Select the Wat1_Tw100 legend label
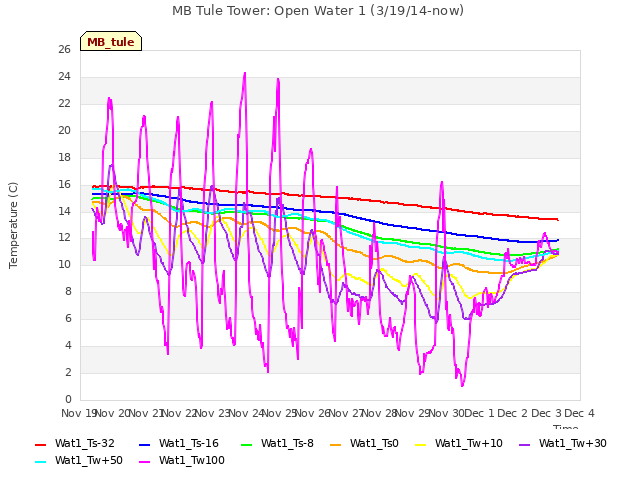Viewport: 640px width, 480px height. point(191,461)
